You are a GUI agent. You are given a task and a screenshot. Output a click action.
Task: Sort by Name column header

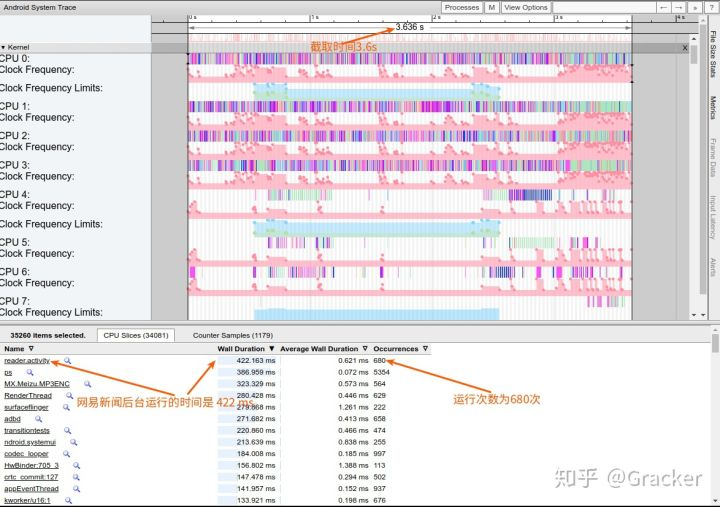(x=18, y=349)
